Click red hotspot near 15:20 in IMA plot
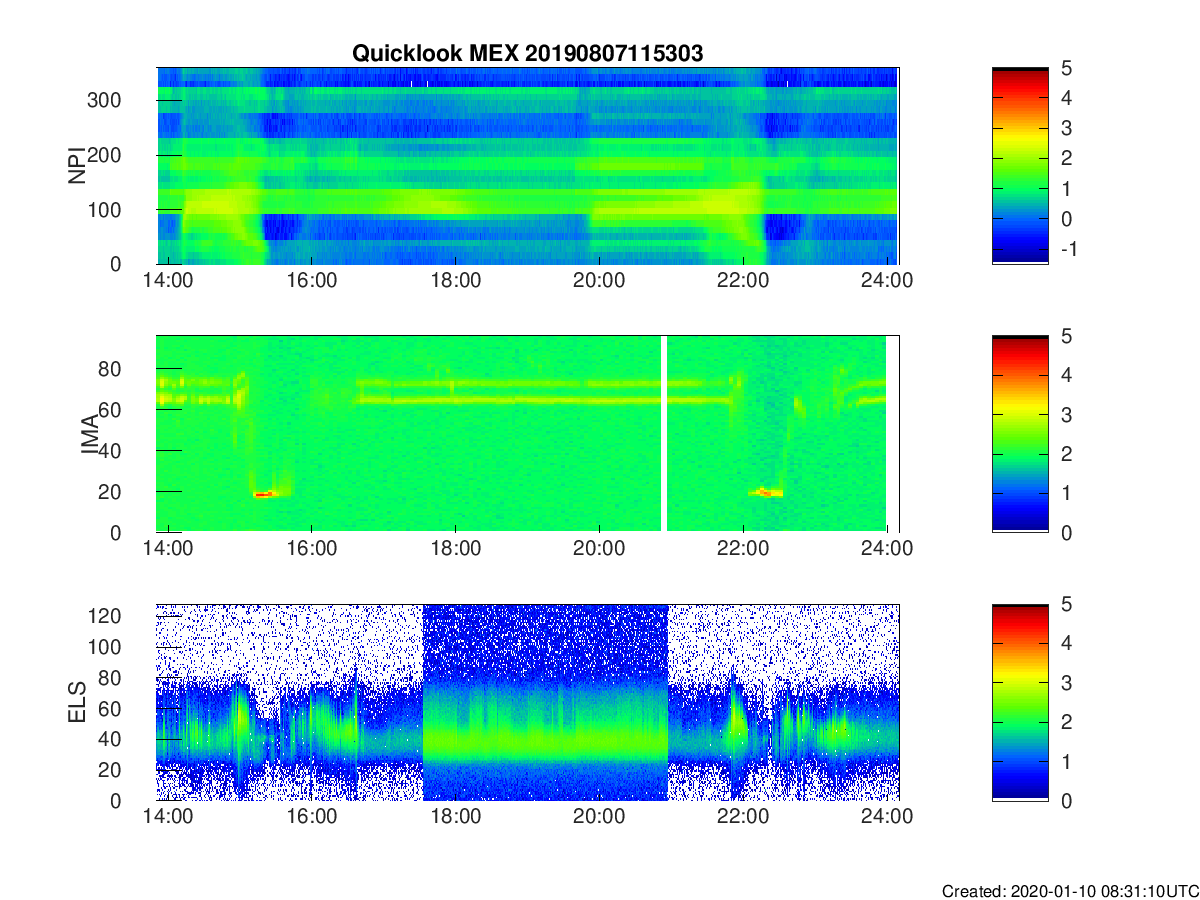 (263, 494)
